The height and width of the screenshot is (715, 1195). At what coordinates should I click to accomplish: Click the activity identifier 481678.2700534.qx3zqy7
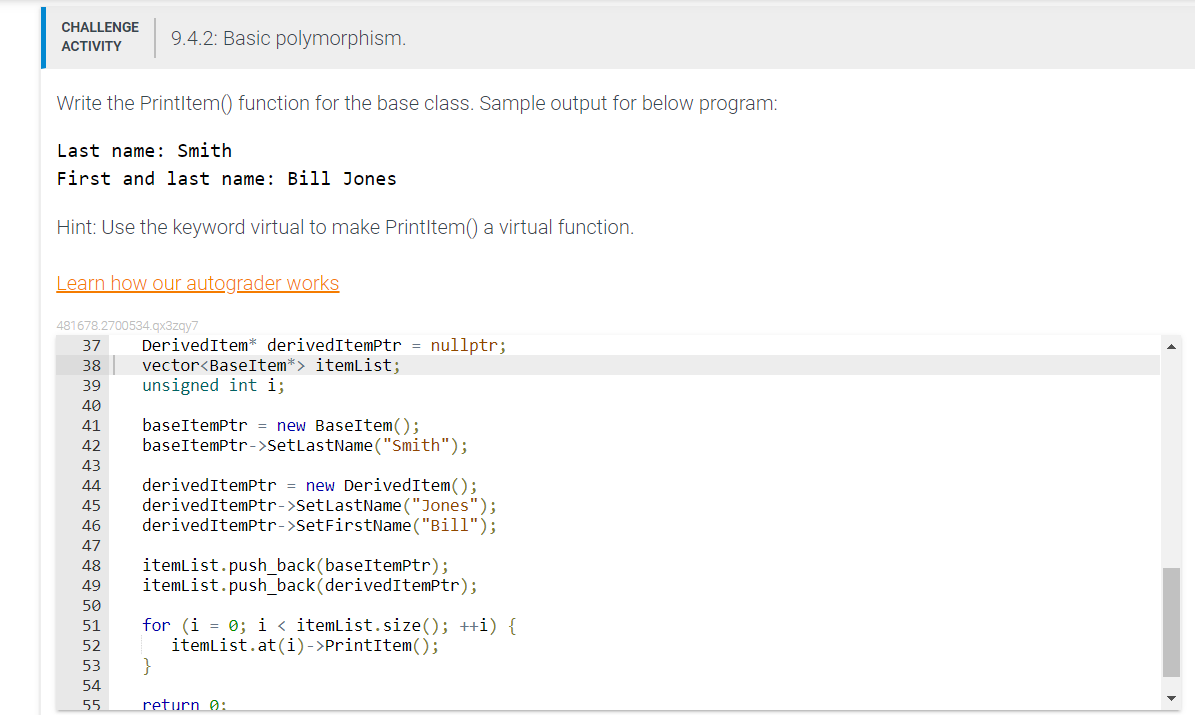click(x=127, y=325)
